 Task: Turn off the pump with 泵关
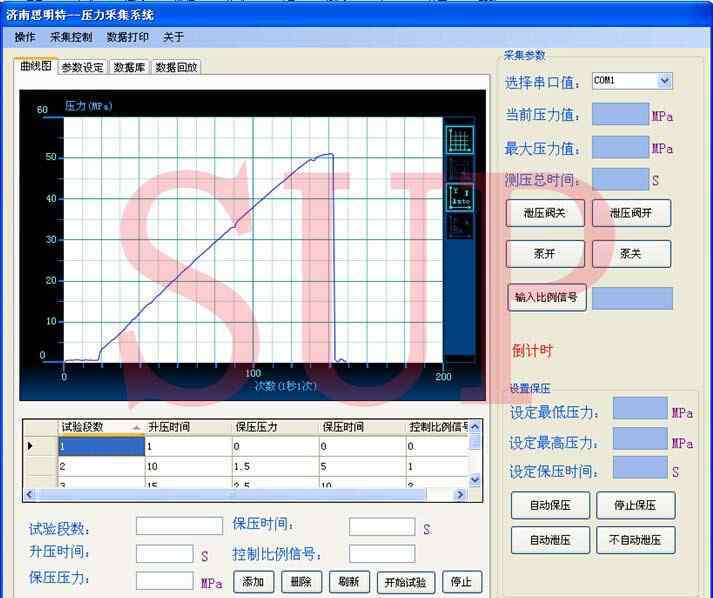[631, 254]
